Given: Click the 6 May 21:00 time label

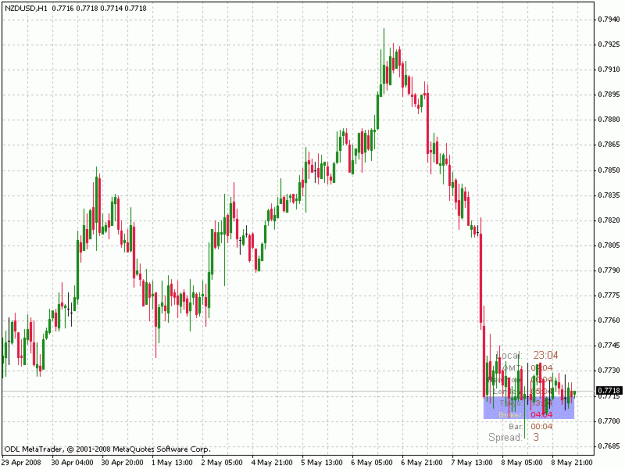Looking at the screenshot, I should pos(421,463).
